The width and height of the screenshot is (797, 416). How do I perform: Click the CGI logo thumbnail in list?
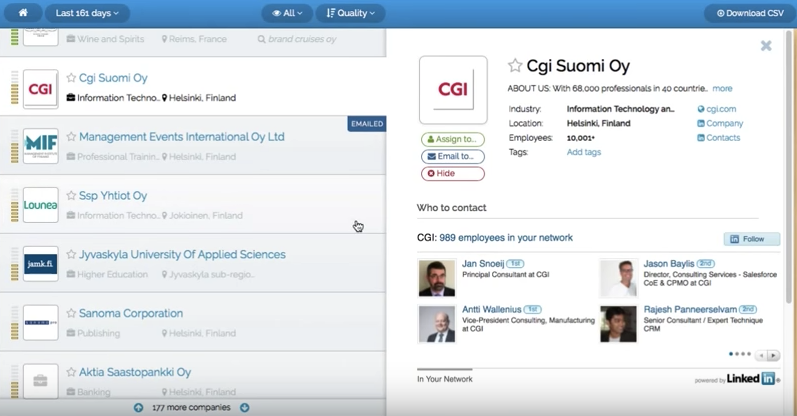41,89
